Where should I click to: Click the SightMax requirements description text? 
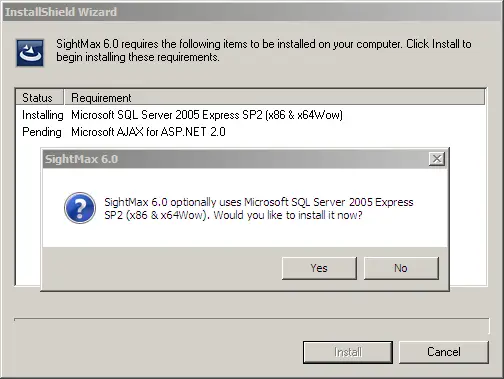pyautogui.click(x=264, y=50)
